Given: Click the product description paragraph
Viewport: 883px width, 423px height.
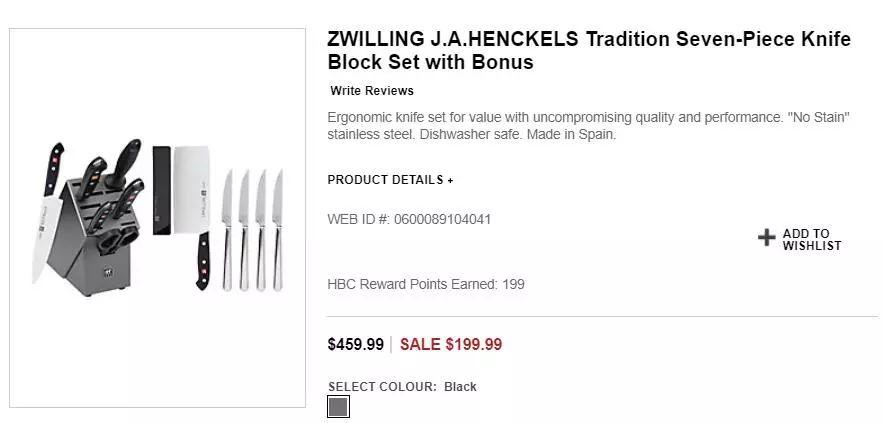Looking at the screenshot, I should point(588,125).
